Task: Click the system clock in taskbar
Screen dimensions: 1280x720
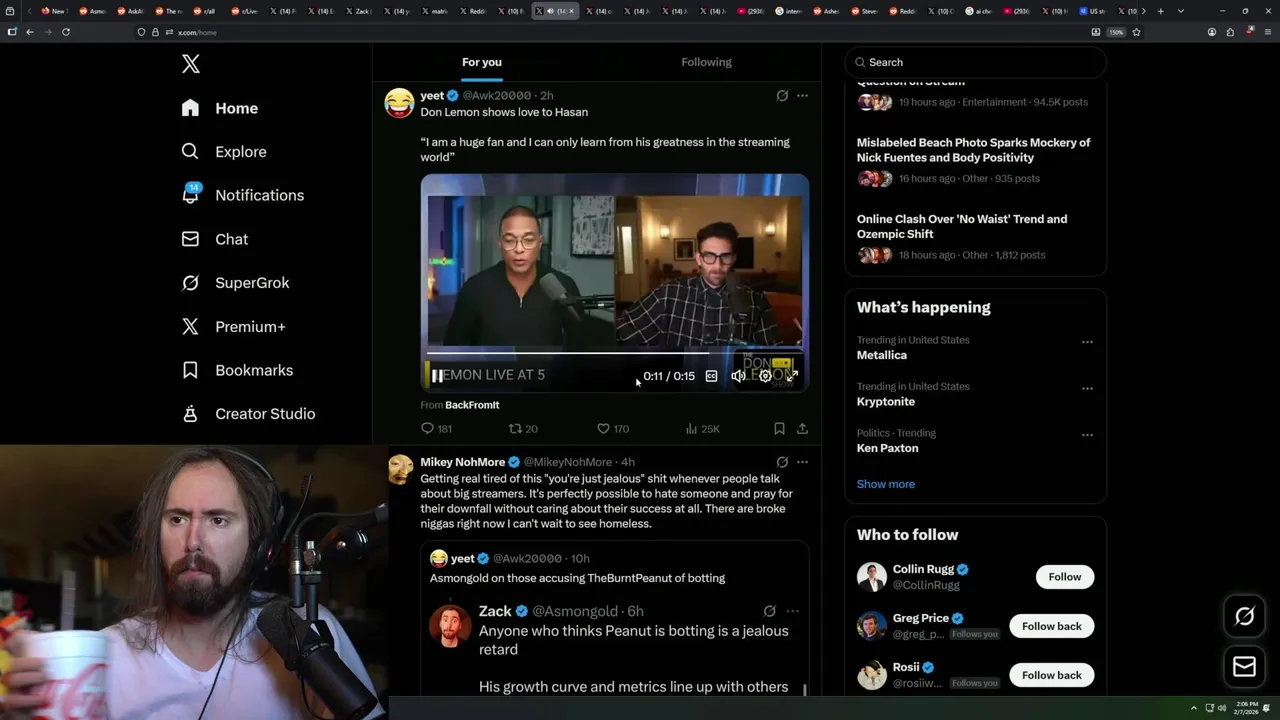Action: 1246,707
